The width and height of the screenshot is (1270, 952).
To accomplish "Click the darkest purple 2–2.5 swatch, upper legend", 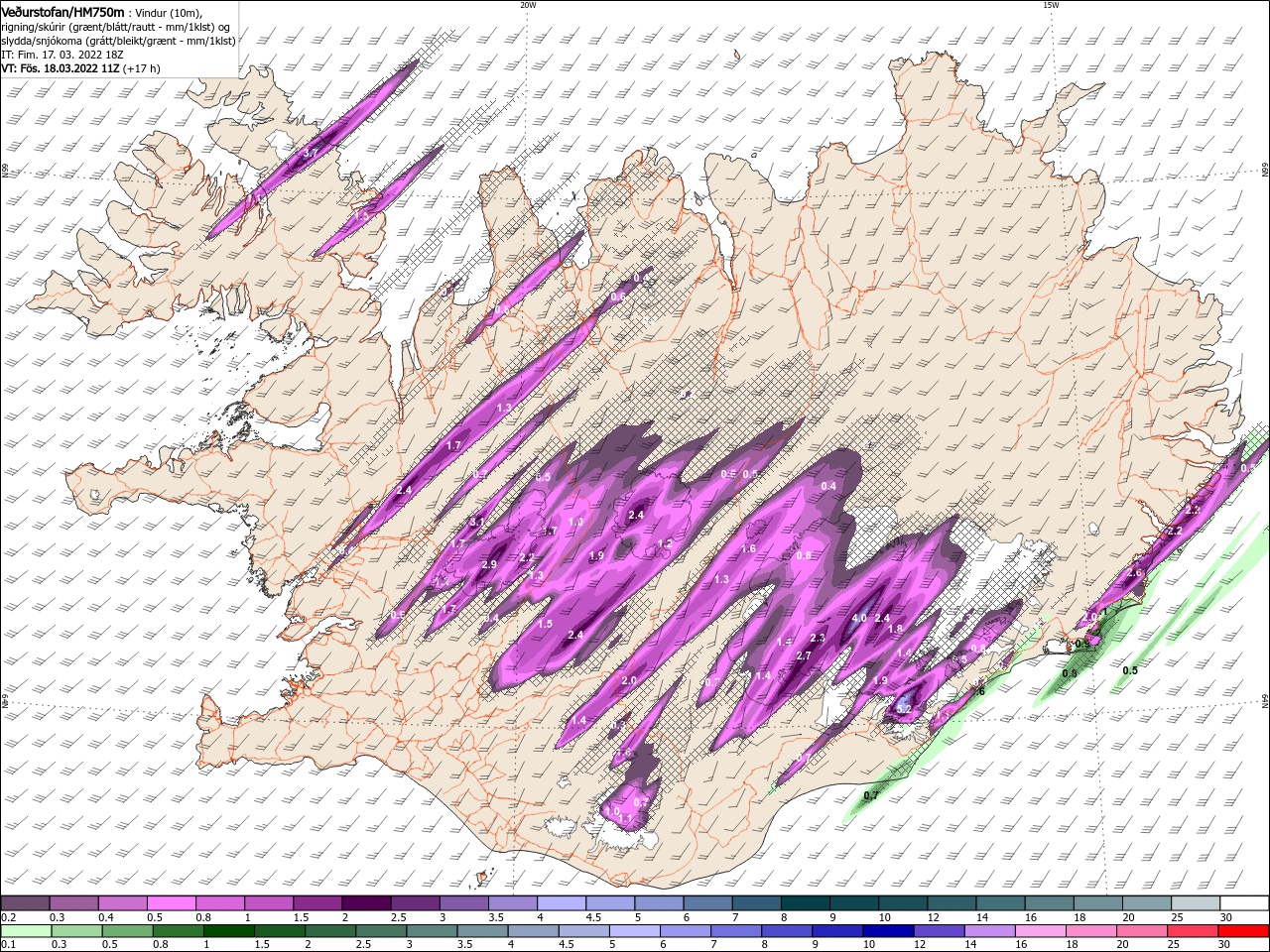I will click(x=366, y=903).
